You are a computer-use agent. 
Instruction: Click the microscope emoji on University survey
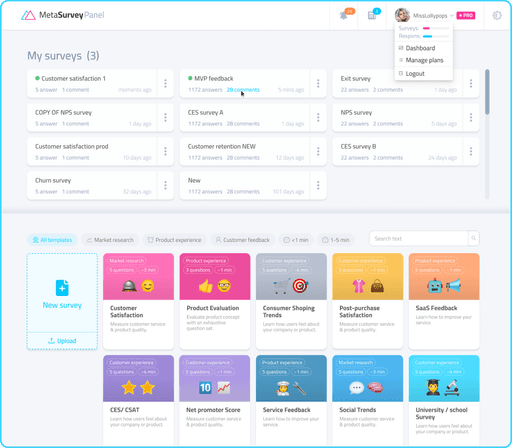pyautogui.click(x=452, y=388)
